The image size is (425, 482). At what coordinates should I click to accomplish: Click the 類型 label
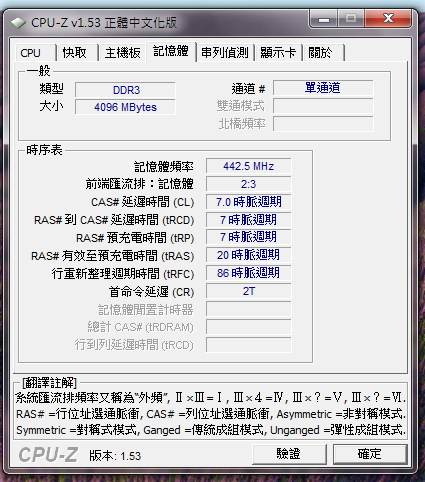51,89
